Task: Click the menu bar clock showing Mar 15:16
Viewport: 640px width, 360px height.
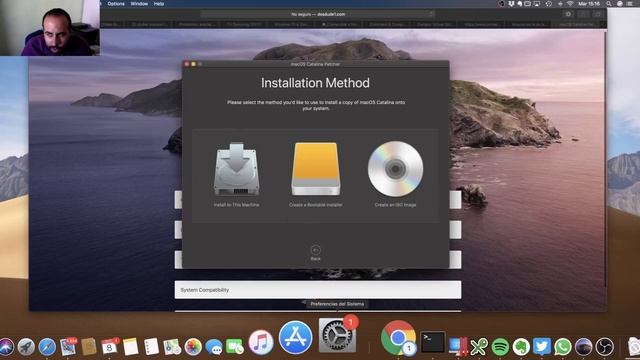Action: coord(589,4)
